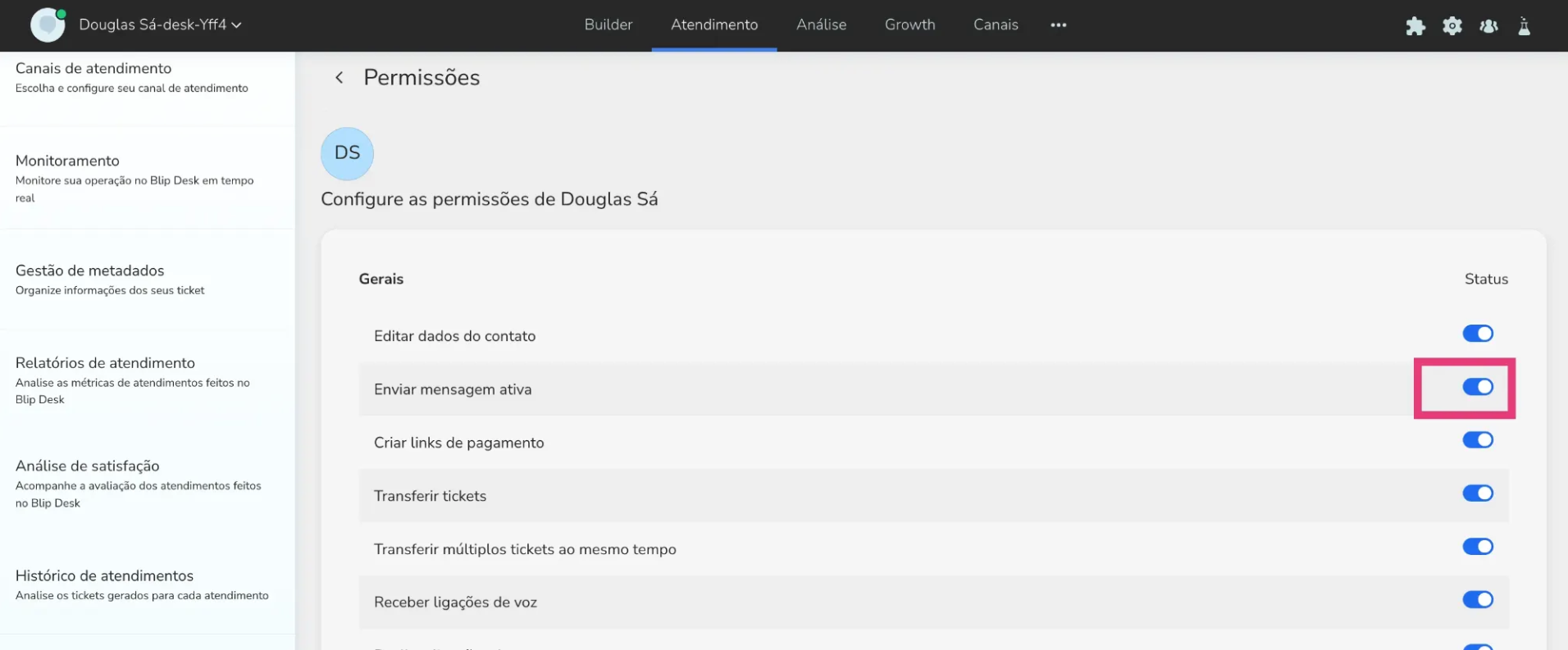The width and height of the screenshot is (1568, 650).
Task: Open the Análise tab
Action: coord(821,25)
